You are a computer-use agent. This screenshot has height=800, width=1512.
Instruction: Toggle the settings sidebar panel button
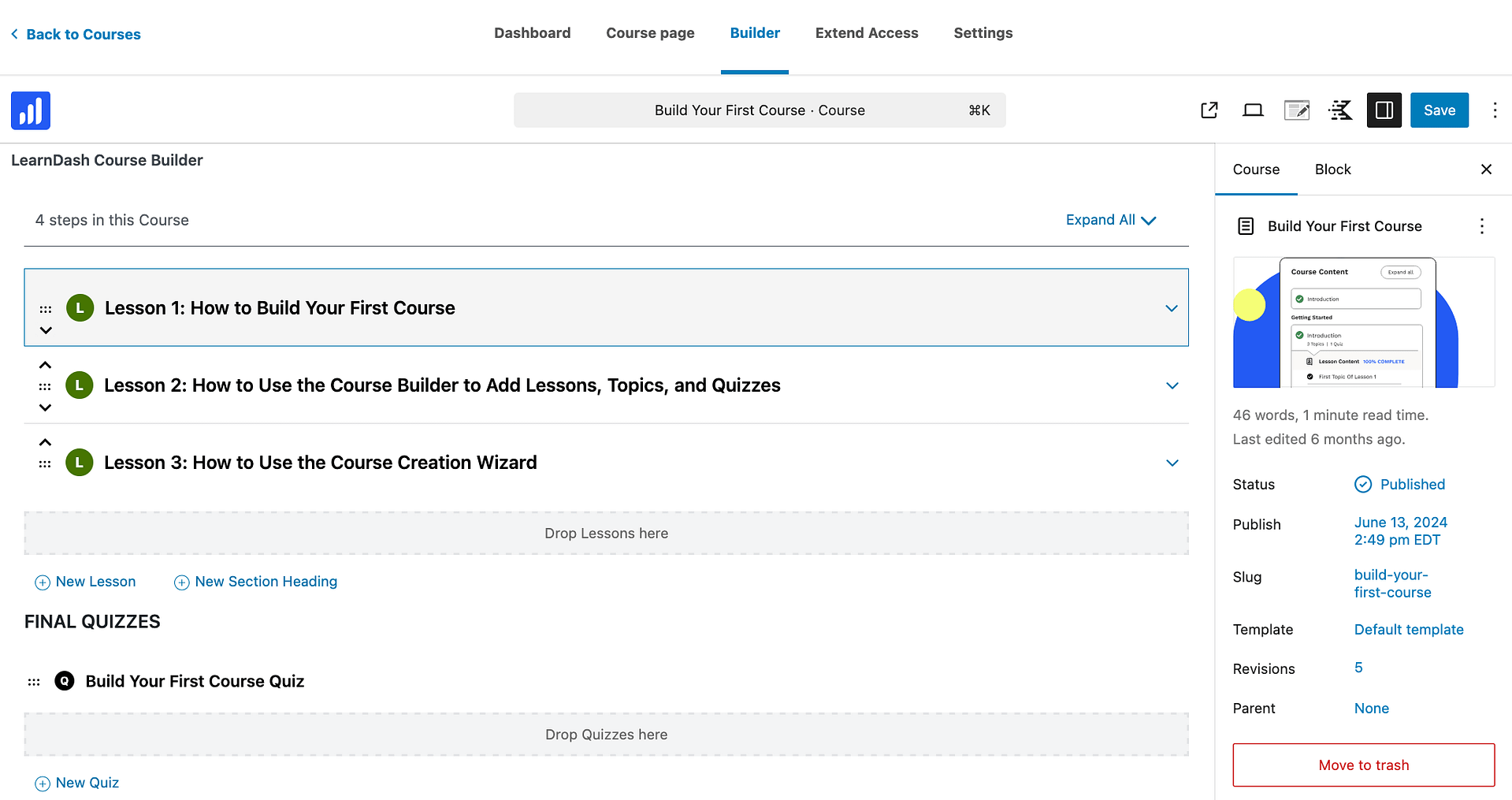coord(1384,110)
